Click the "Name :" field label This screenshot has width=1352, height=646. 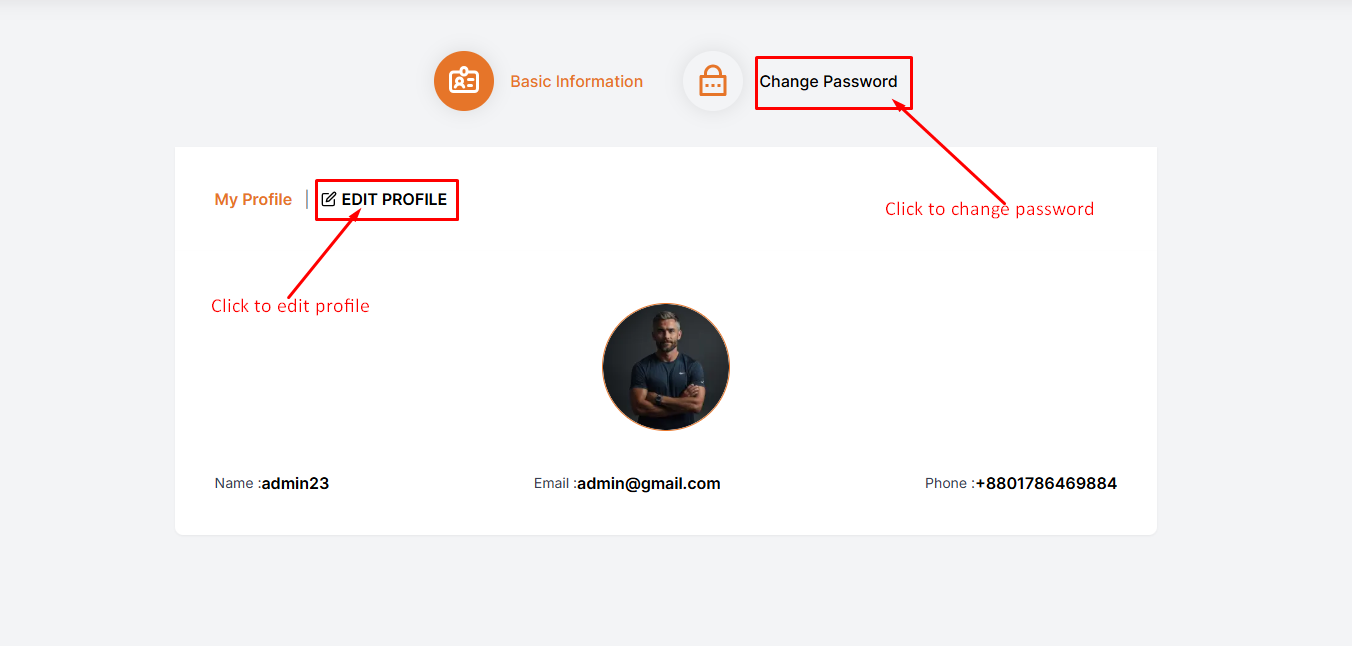[237, 484]
